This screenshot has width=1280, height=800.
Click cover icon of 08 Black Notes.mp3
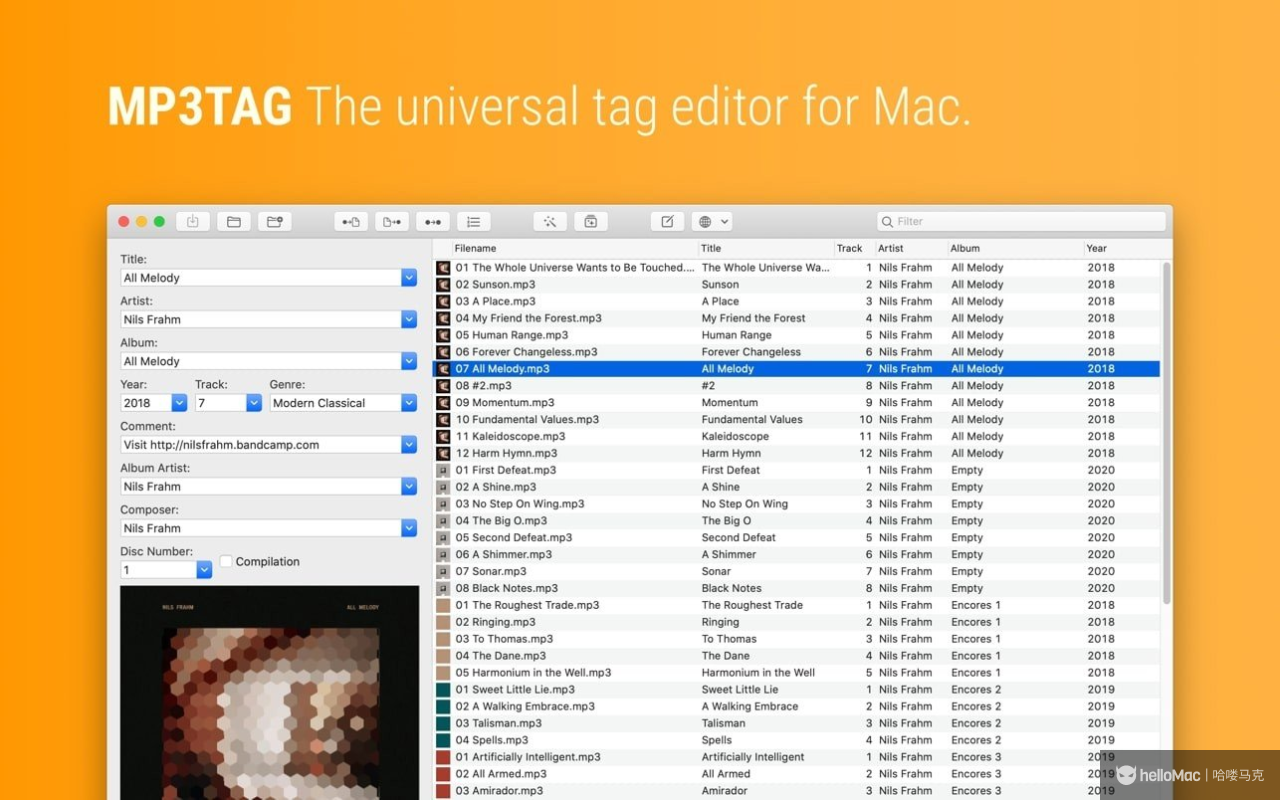click(443, 588)
